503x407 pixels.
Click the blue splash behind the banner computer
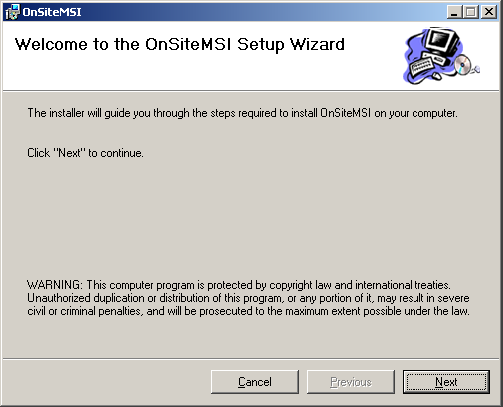412,50
